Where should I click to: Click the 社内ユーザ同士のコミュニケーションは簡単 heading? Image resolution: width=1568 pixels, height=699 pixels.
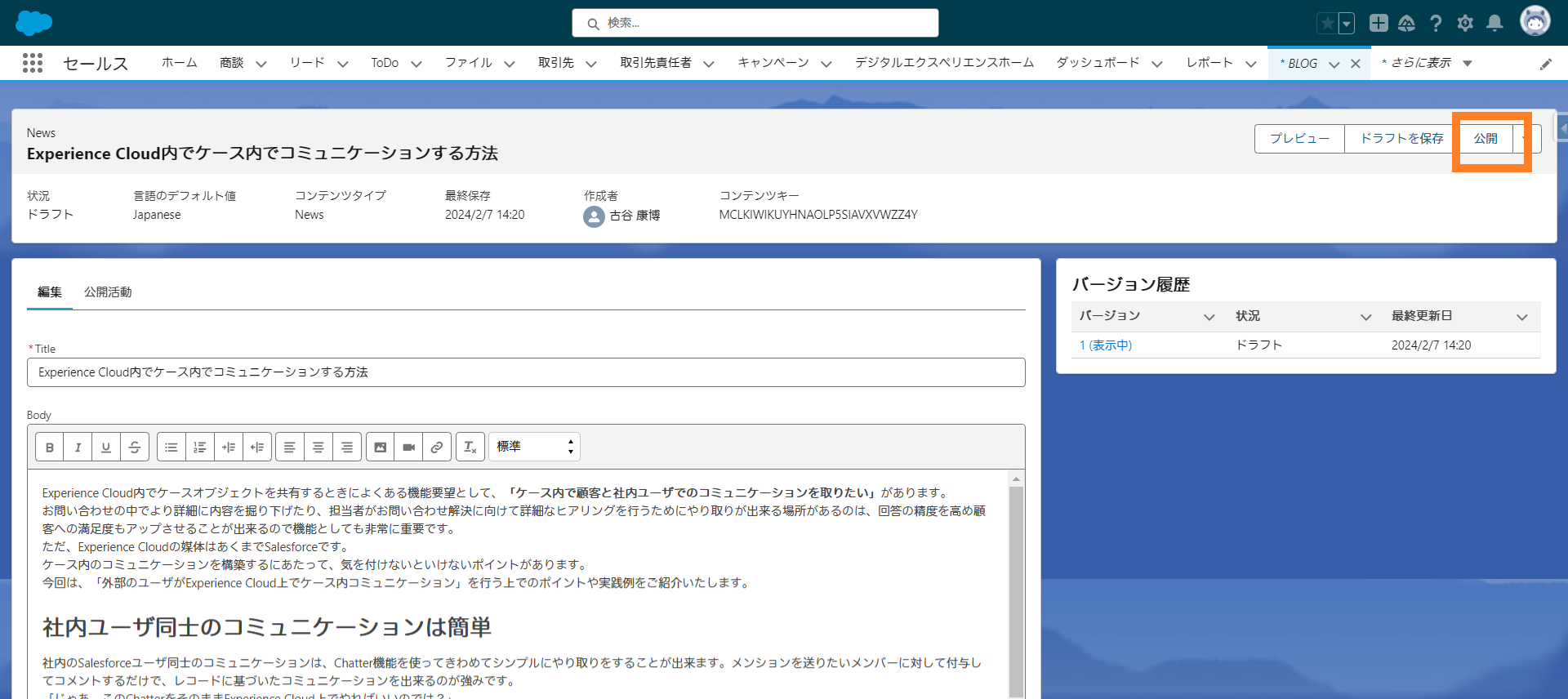(267, 627)
